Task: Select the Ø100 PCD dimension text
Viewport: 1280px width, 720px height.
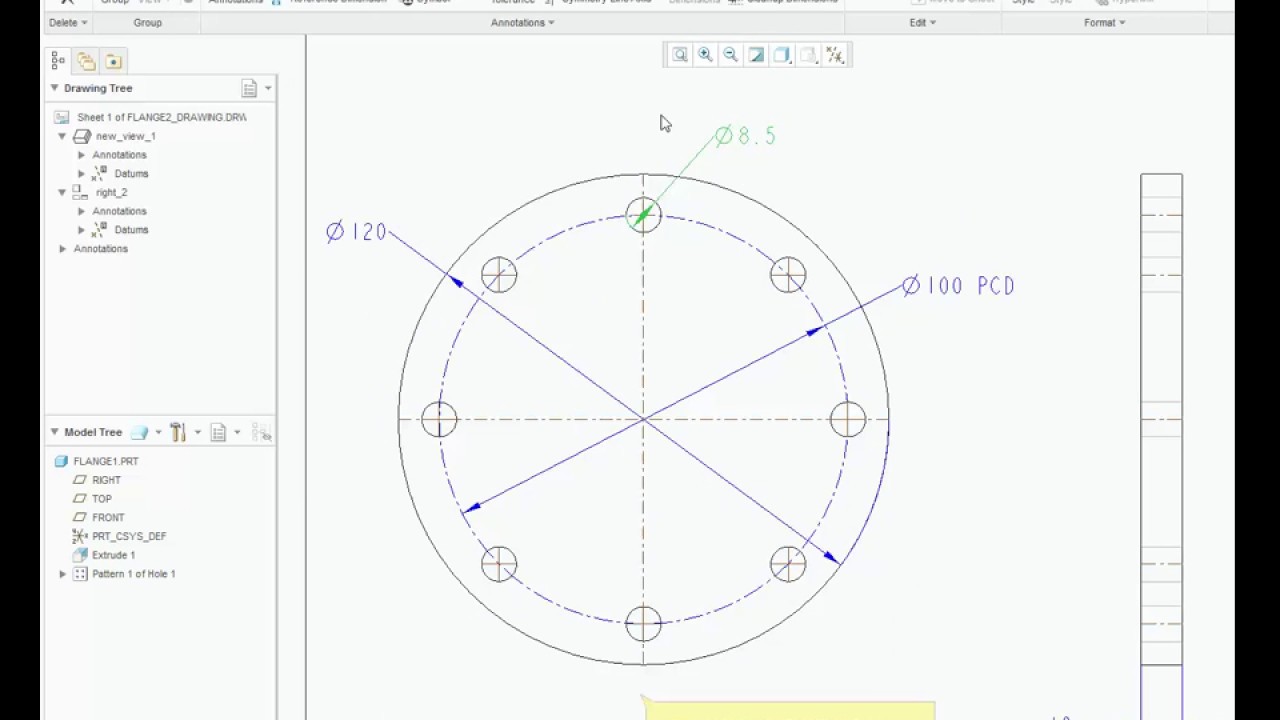Action: pyautogui.click(x=958, y=286)
